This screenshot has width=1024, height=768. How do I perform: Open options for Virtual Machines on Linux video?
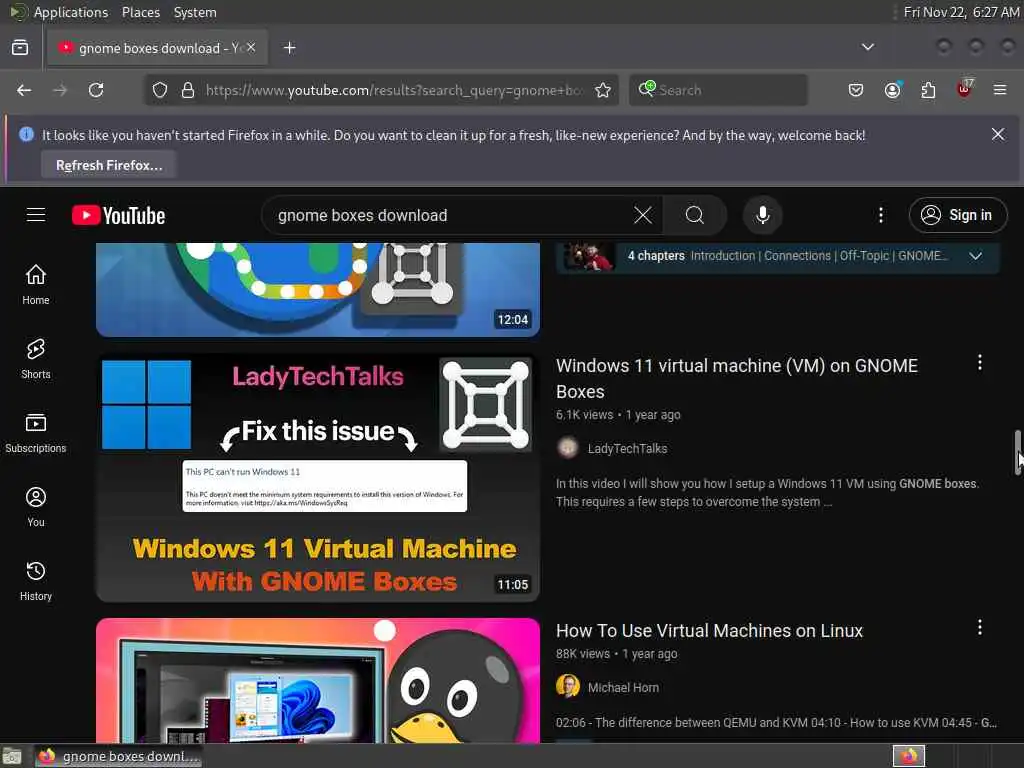[980, 628]
